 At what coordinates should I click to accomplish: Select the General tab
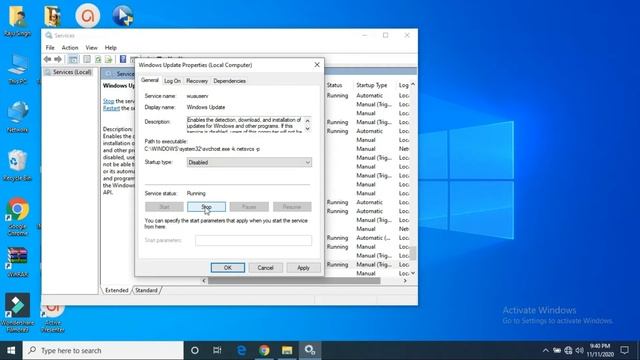(150, 80)
